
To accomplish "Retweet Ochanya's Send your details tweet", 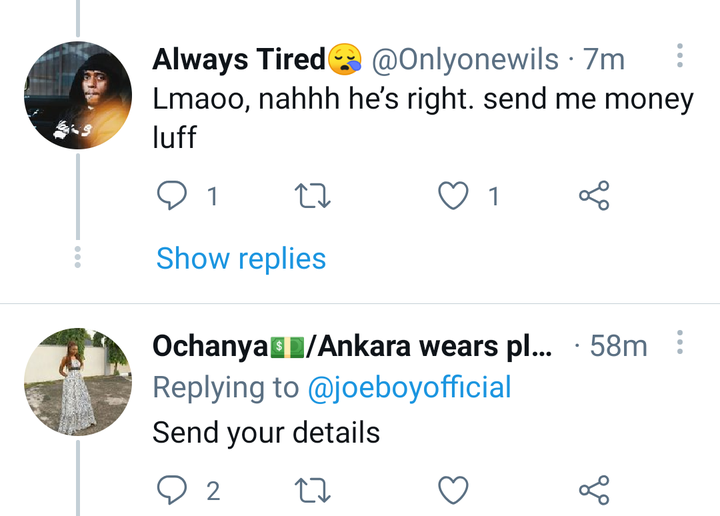I will pos(312,490).
